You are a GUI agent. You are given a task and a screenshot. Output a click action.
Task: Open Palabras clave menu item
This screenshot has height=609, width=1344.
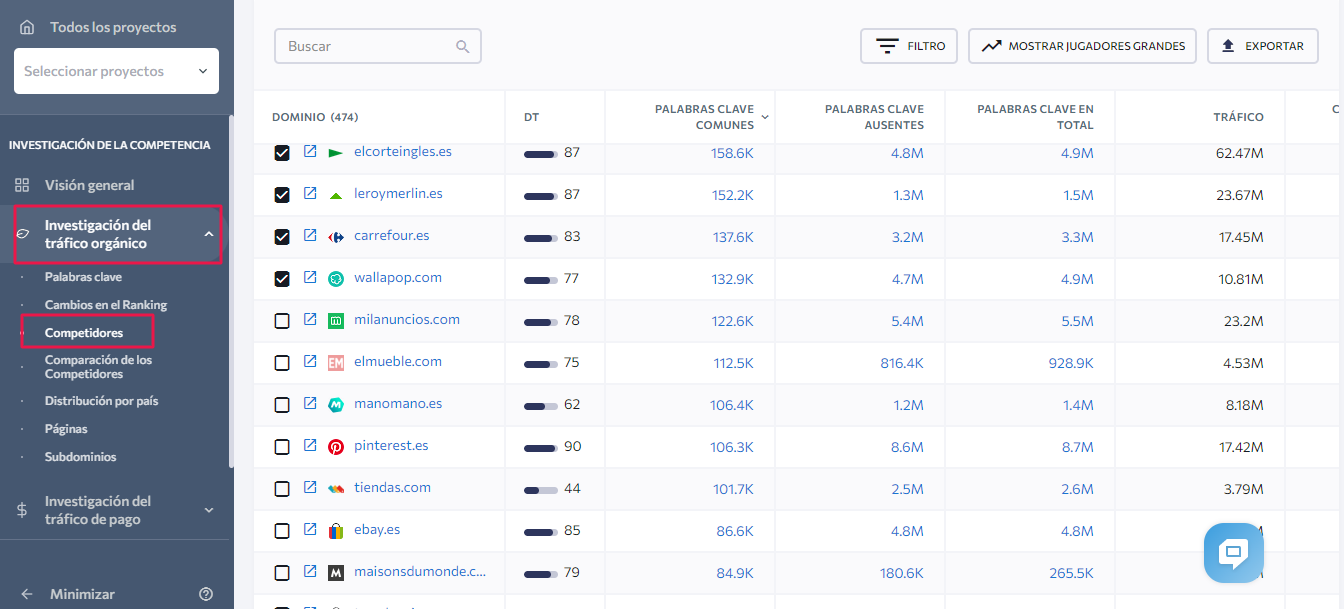83,277
